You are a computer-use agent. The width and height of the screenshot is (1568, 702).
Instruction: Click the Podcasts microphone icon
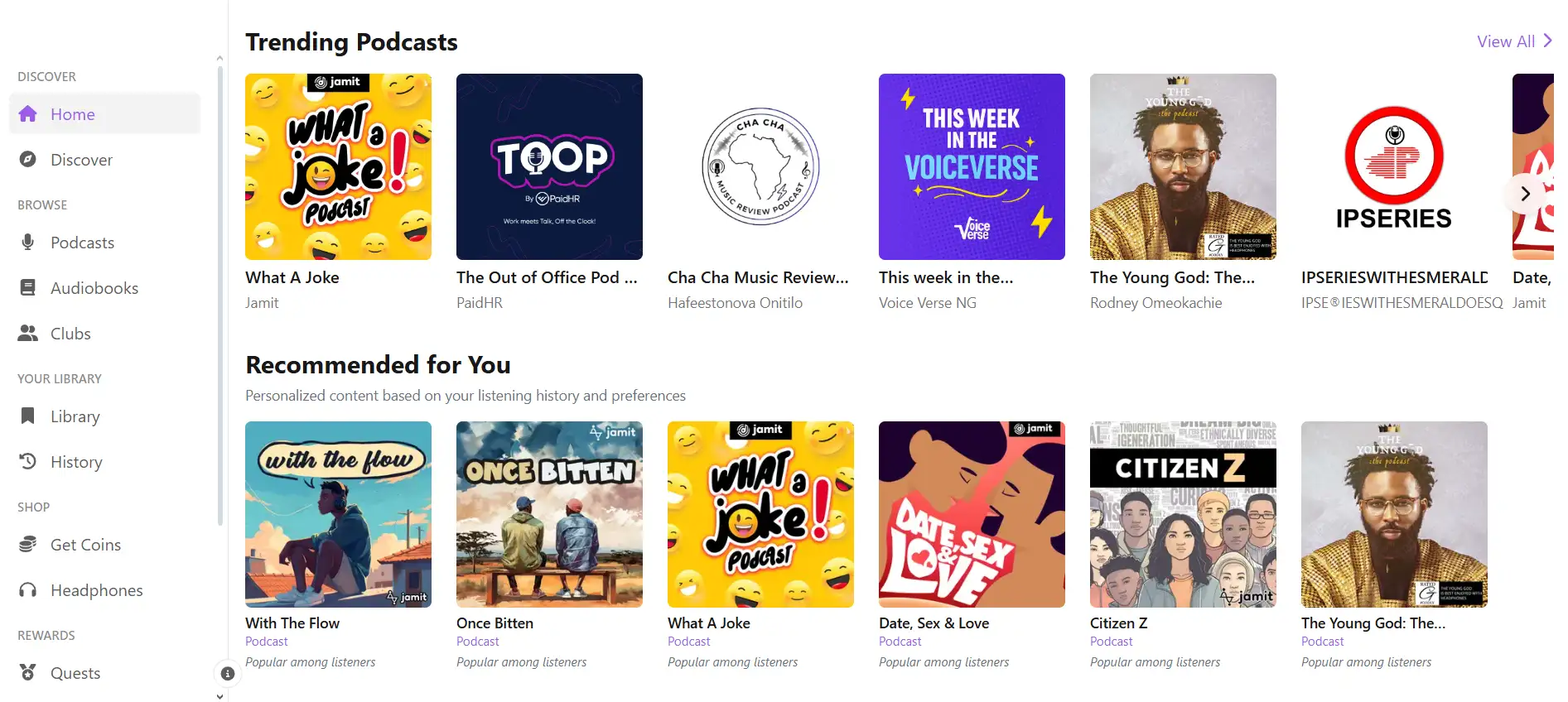28,243
